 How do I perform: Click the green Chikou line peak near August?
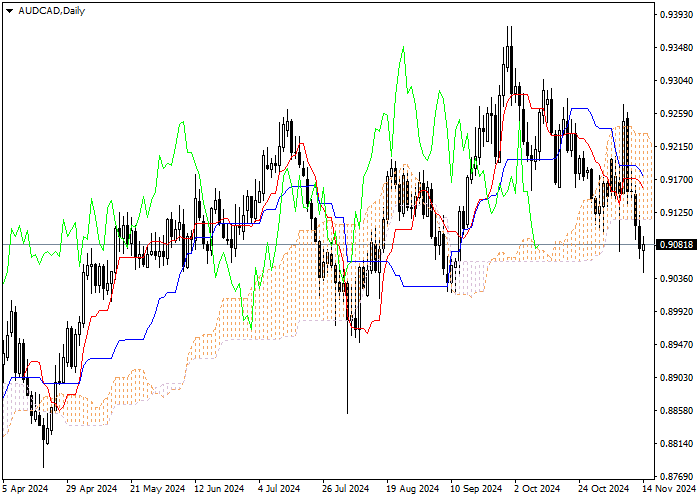403,47
